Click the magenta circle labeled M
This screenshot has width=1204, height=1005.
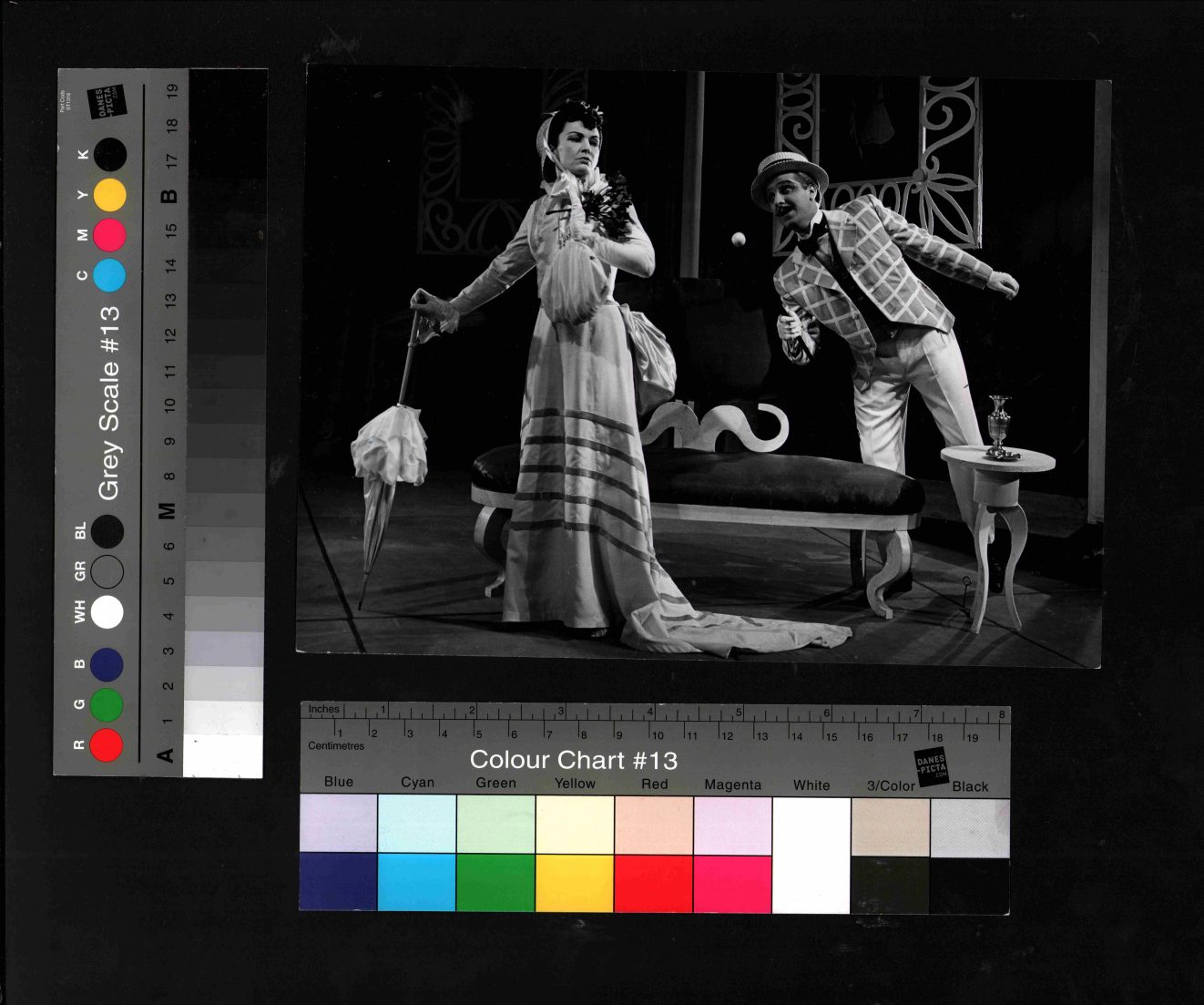pyautogui.click(x=109, y=235)
